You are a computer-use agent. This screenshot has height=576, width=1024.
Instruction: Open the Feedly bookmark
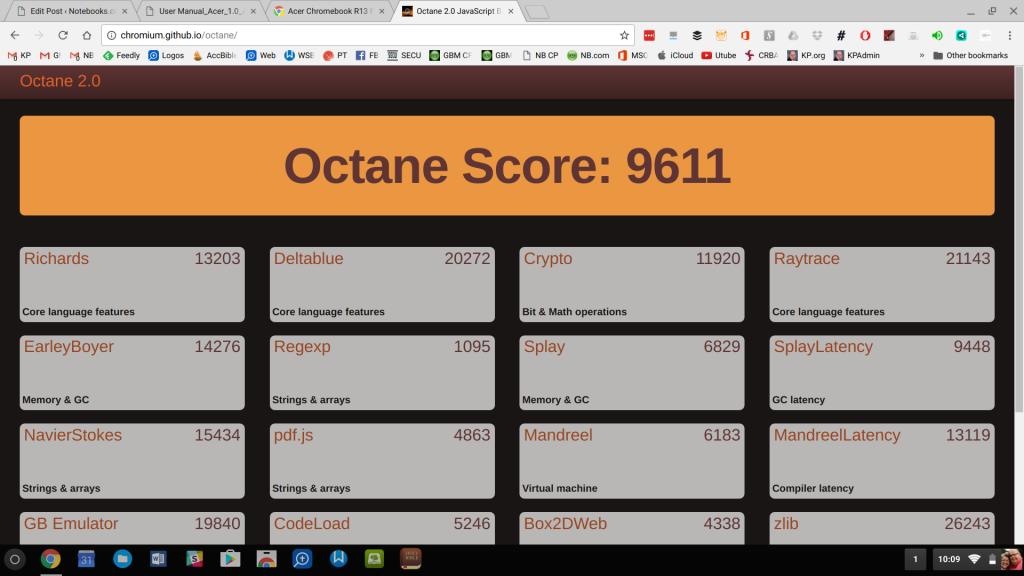coord(121,56)
